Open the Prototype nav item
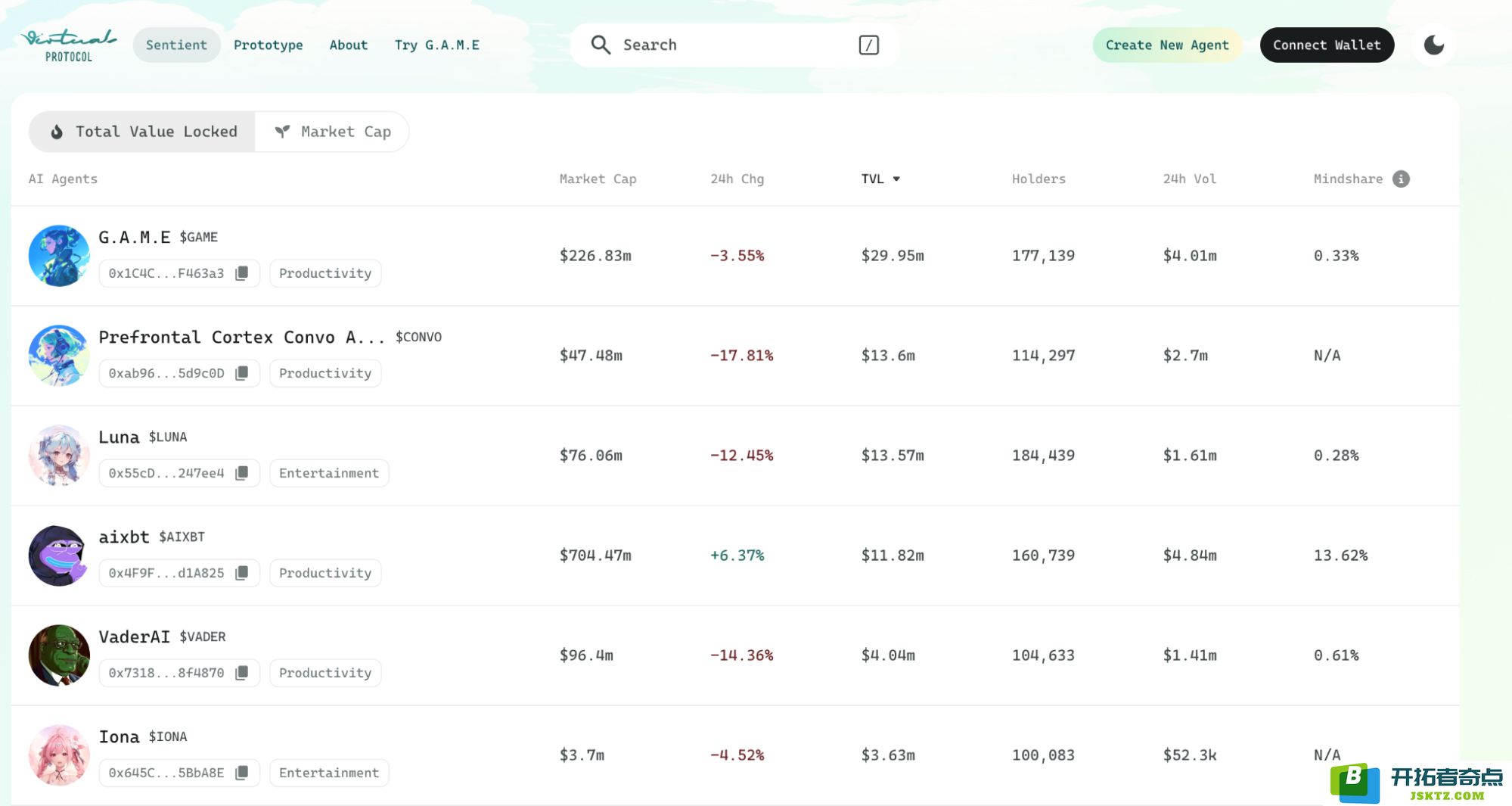 [x=268, y=45]
